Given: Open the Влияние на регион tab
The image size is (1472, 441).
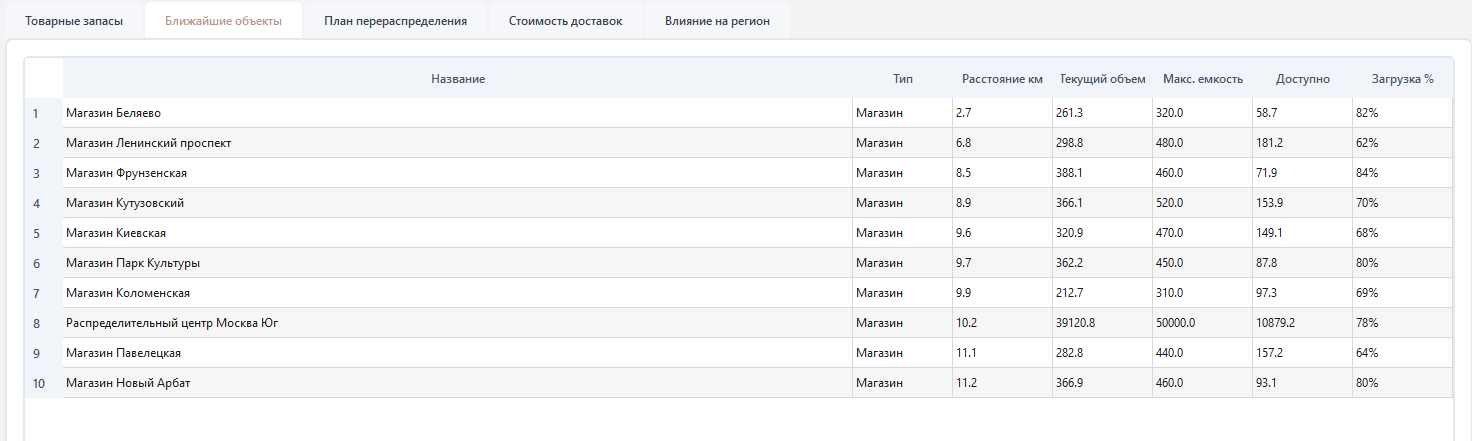Looking at the screenshot, I should coord(717,21).
